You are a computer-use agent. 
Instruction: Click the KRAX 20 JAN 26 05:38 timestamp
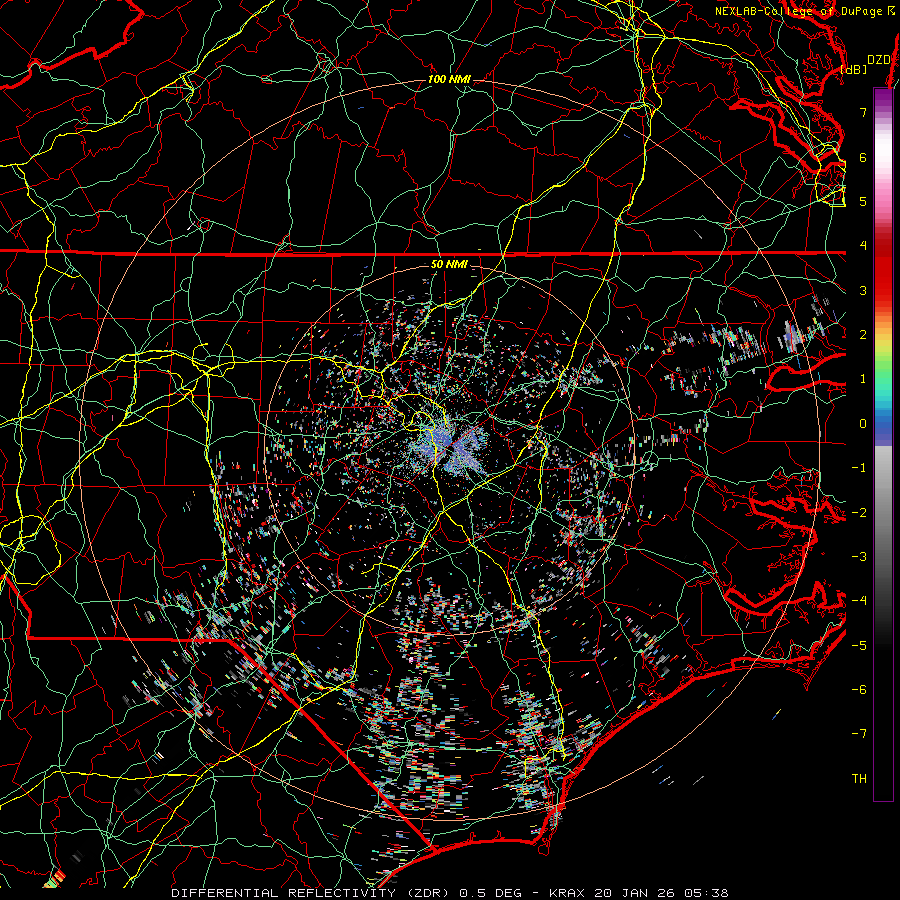coord(639,893)
